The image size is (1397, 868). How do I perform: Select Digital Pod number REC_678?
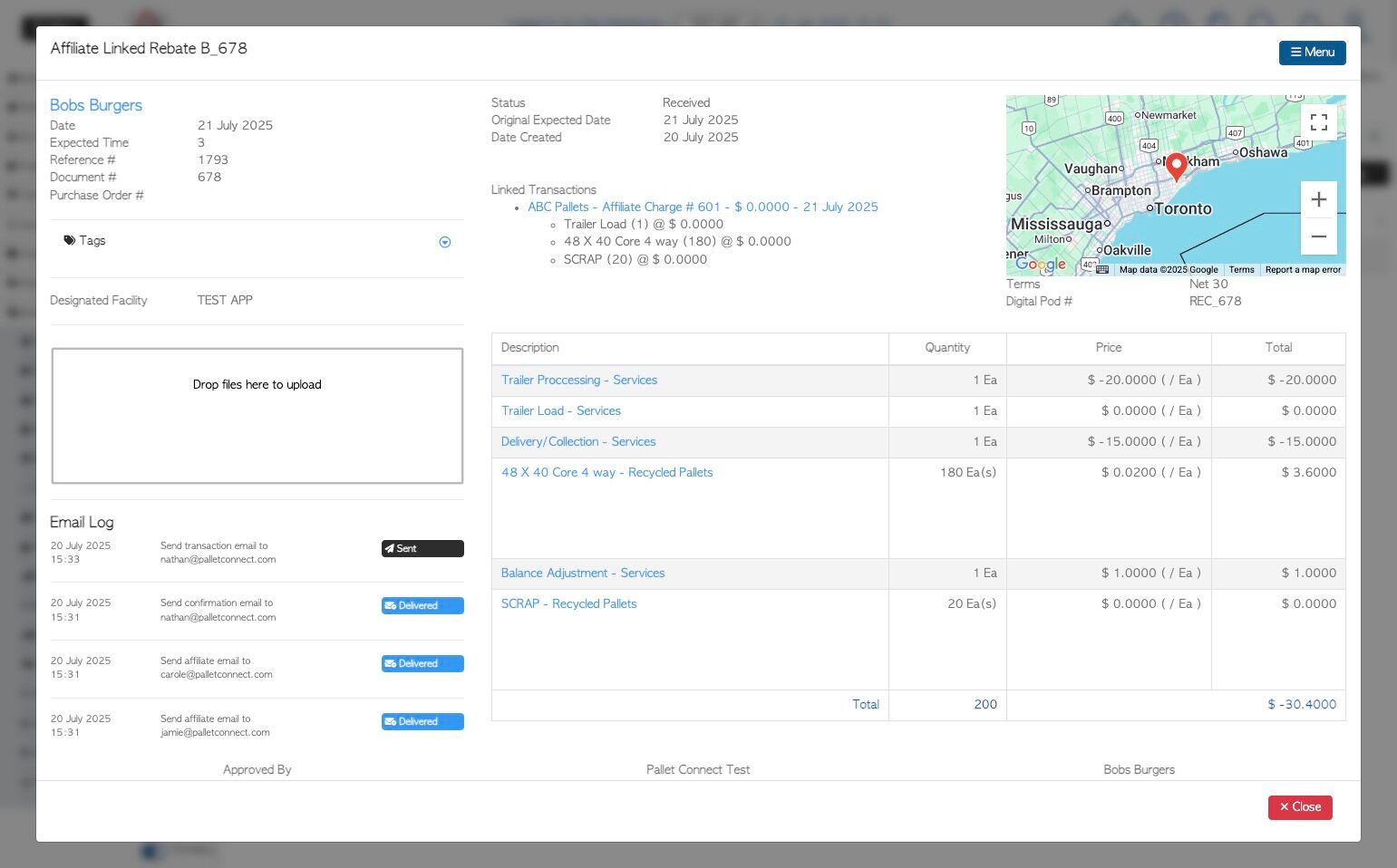(1216, 301)
